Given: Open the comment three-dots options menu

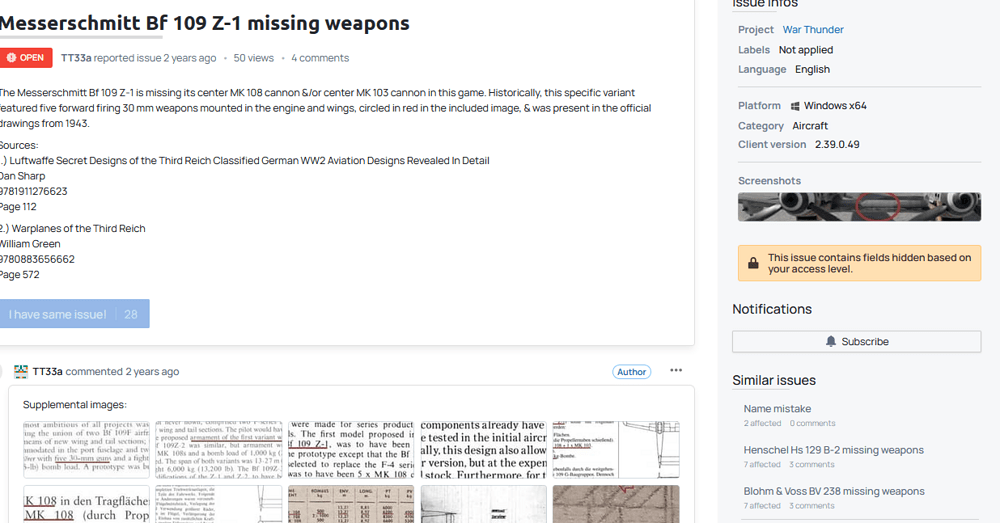Looking at the screenshot, I should (676, 371).
